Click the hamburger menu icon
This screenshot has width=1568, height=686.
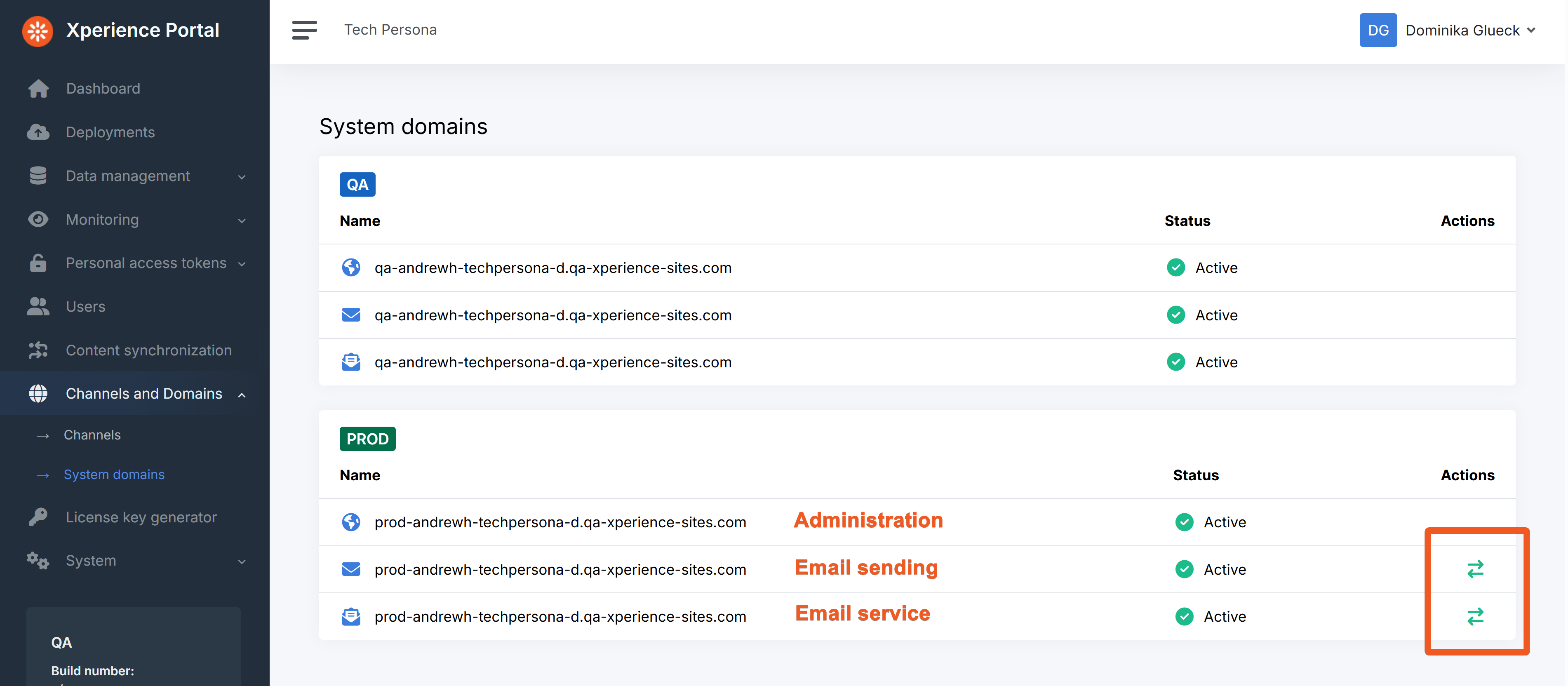[304, 30]
